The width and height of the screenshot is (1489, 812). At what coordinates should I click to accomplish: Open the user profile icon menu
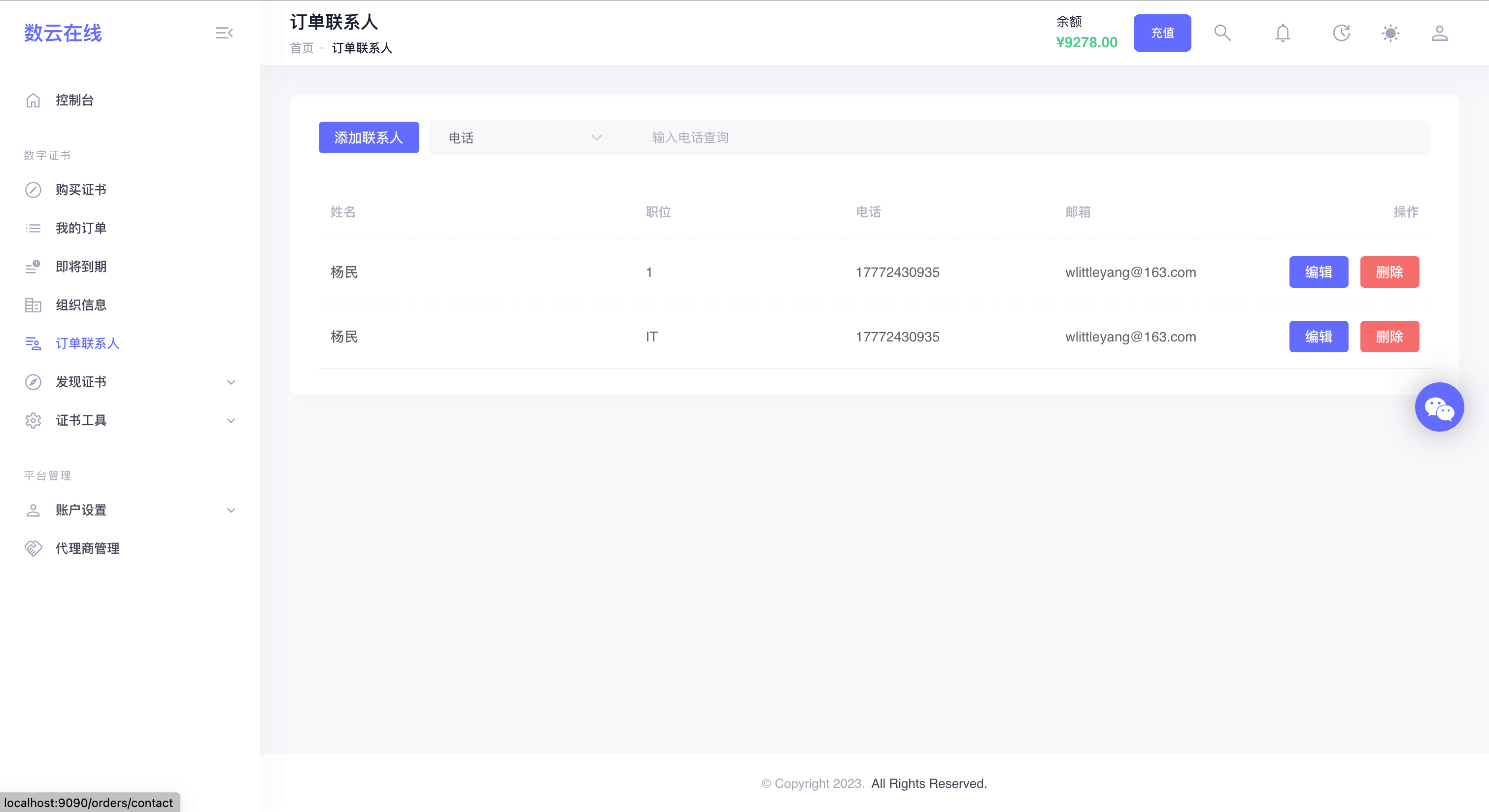click(x=1439, y=33)
